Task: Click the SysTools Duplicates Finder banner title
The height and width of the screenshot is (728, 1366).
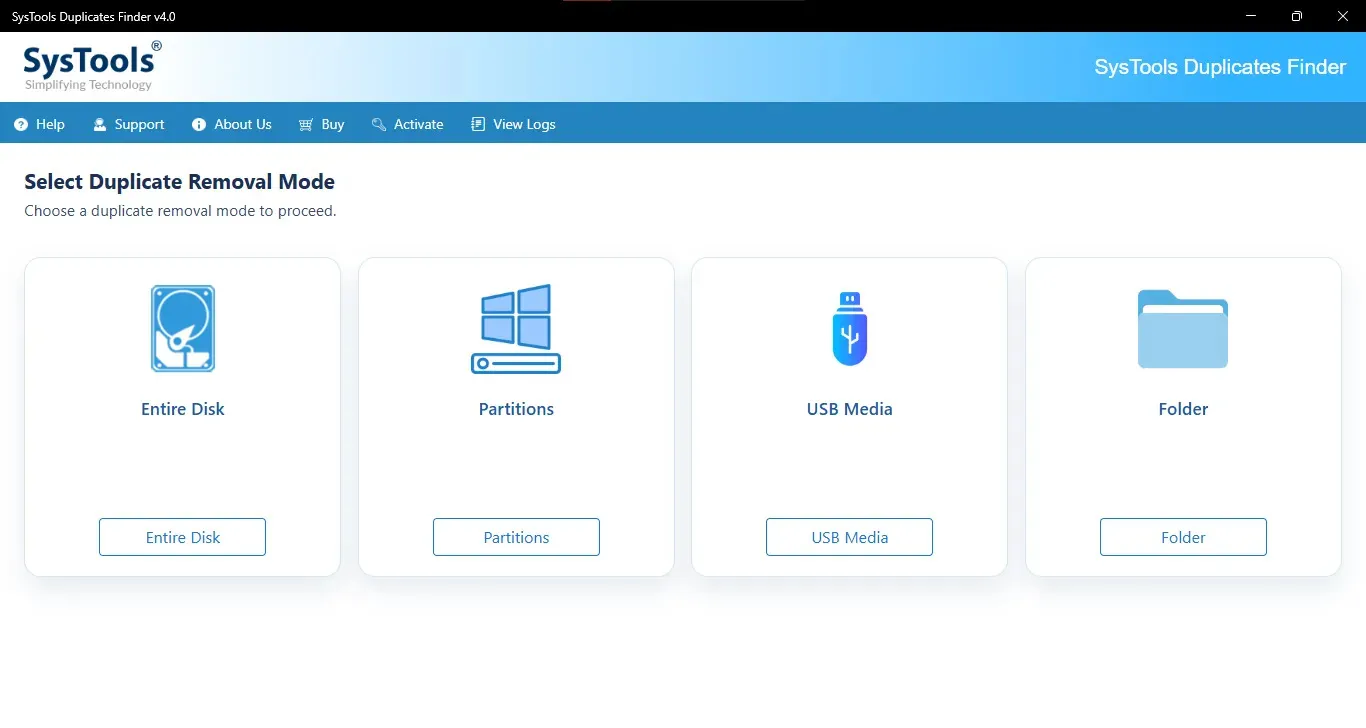Action: point(1220,67)
